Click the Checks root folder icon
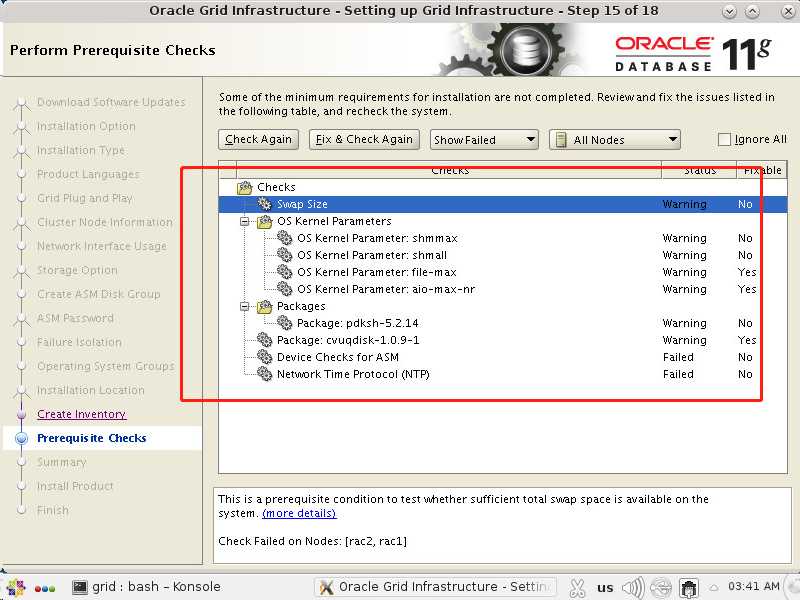 245,187
